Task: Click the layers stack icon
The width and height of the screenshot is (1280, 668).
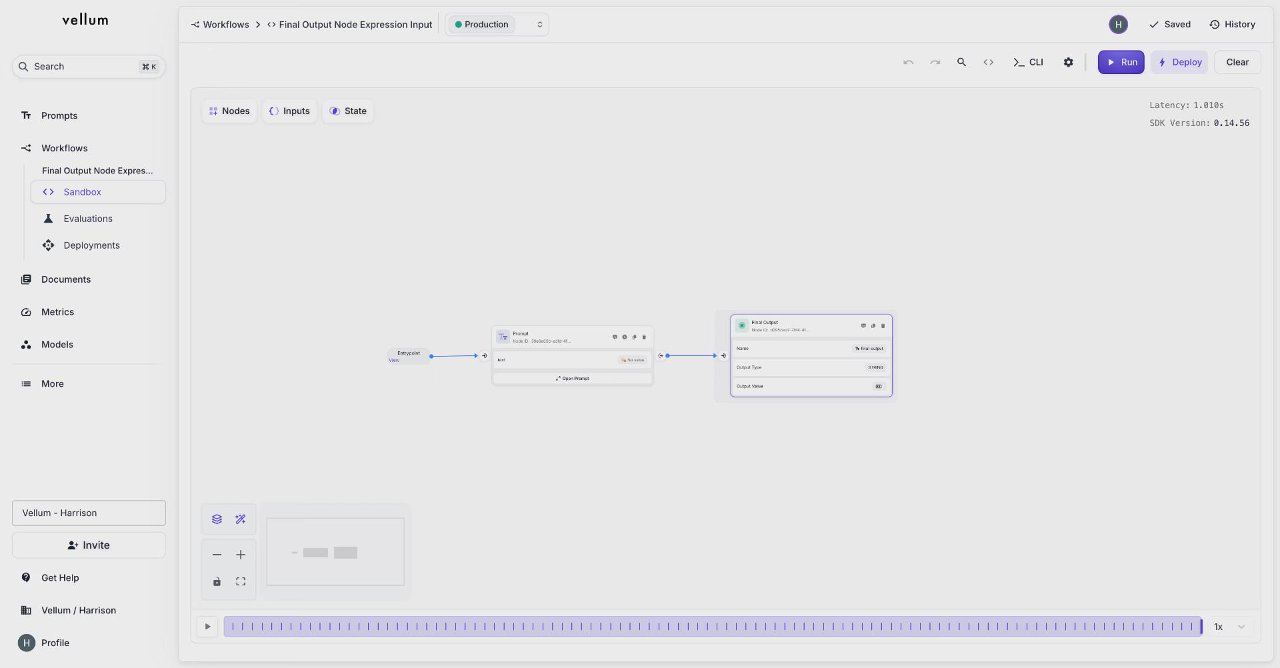Action: coord(217,519)
